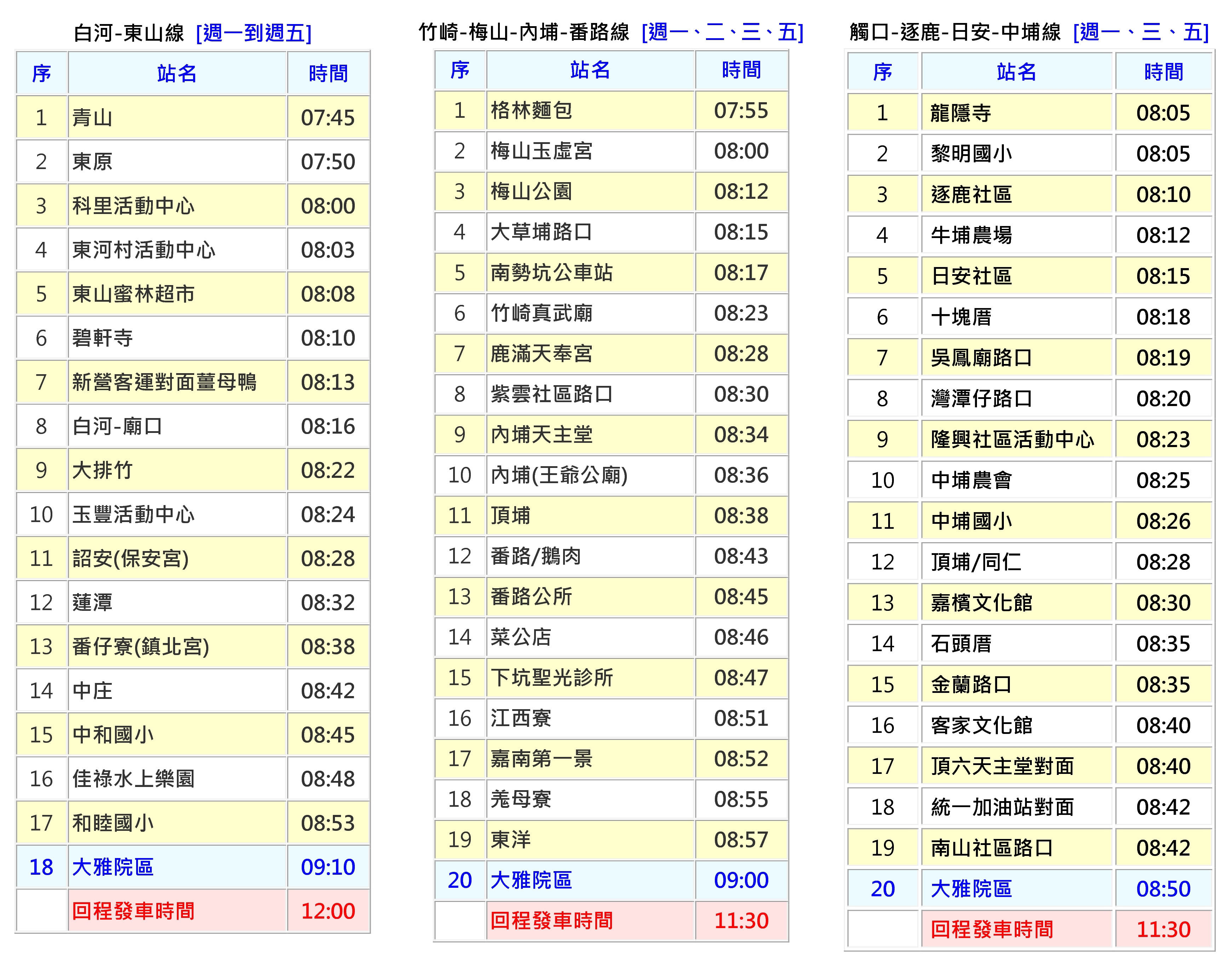Select 隆興社區活動中心 stop
Screen dimensions: 1232x967
(1012, 440)
